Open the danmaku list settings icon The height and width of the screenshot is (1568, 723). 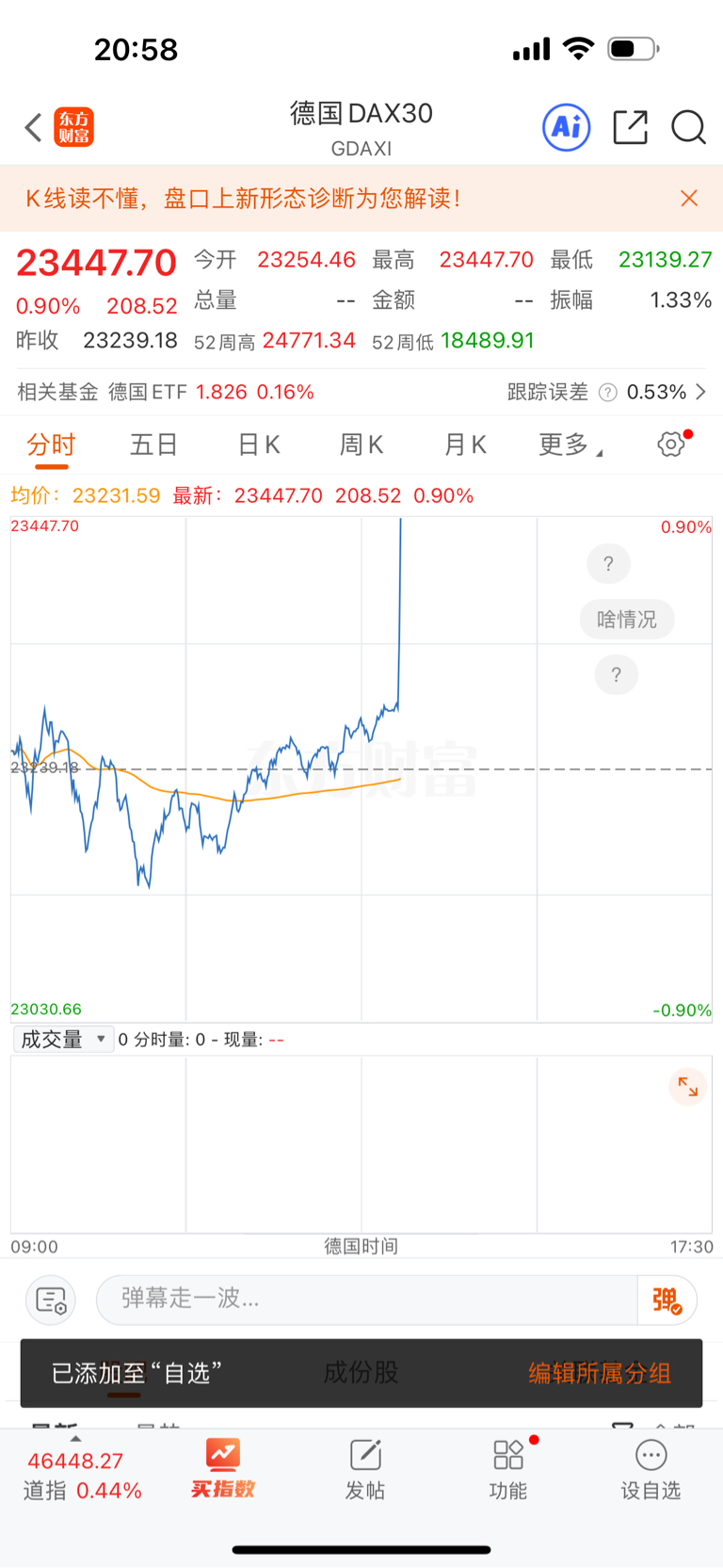click(x=51, y=1301)
